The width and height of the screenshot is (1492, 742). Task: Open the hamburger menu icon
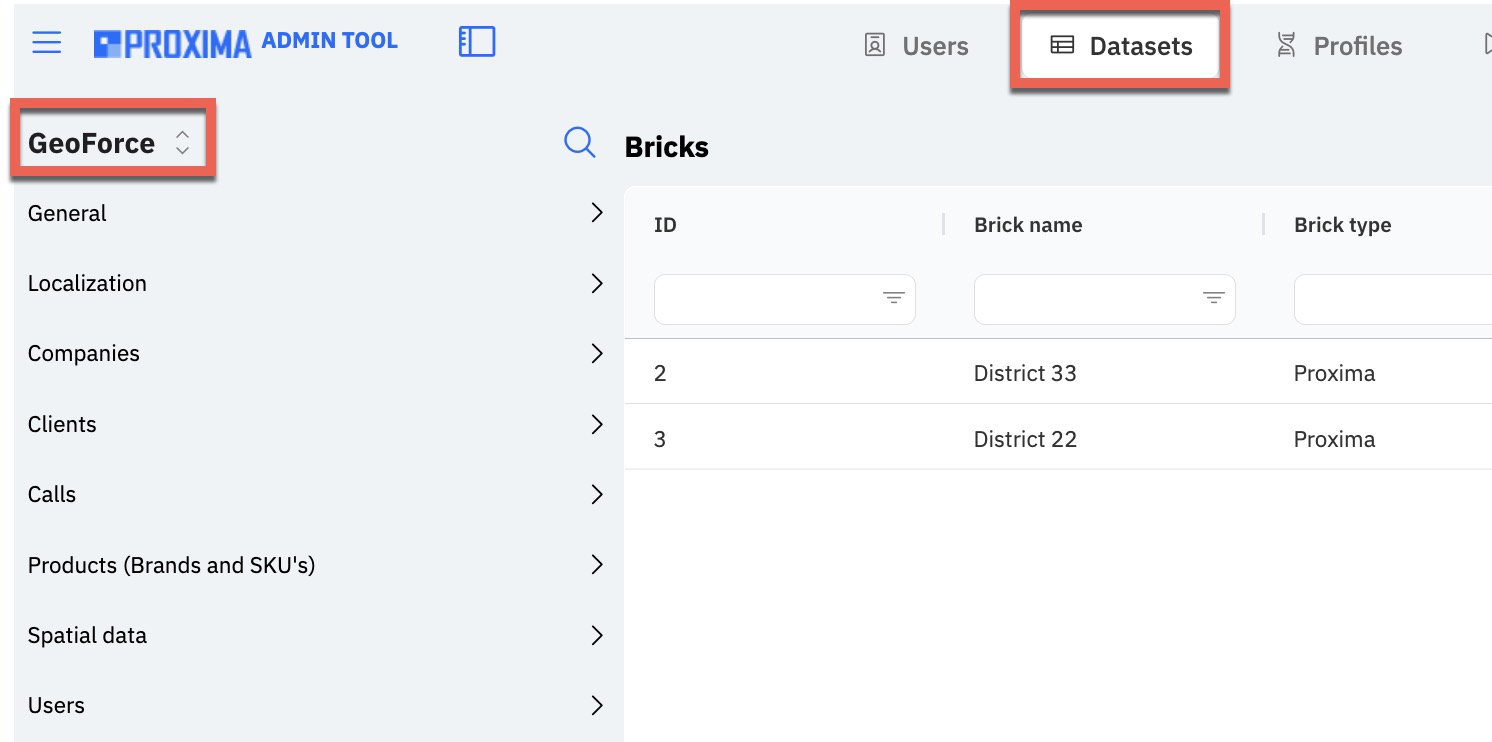pyautogui.click(x=47, y=43)
